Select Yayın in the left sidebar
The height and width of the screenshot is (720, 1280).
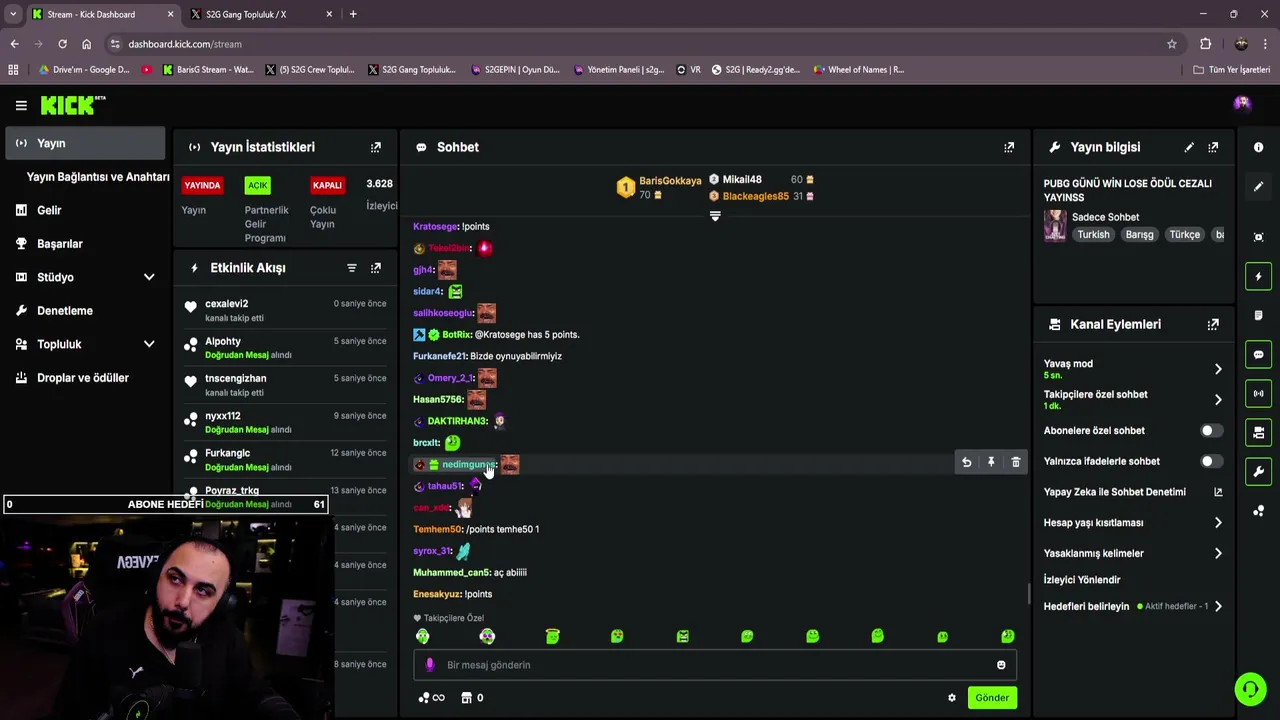coord(85,143)
